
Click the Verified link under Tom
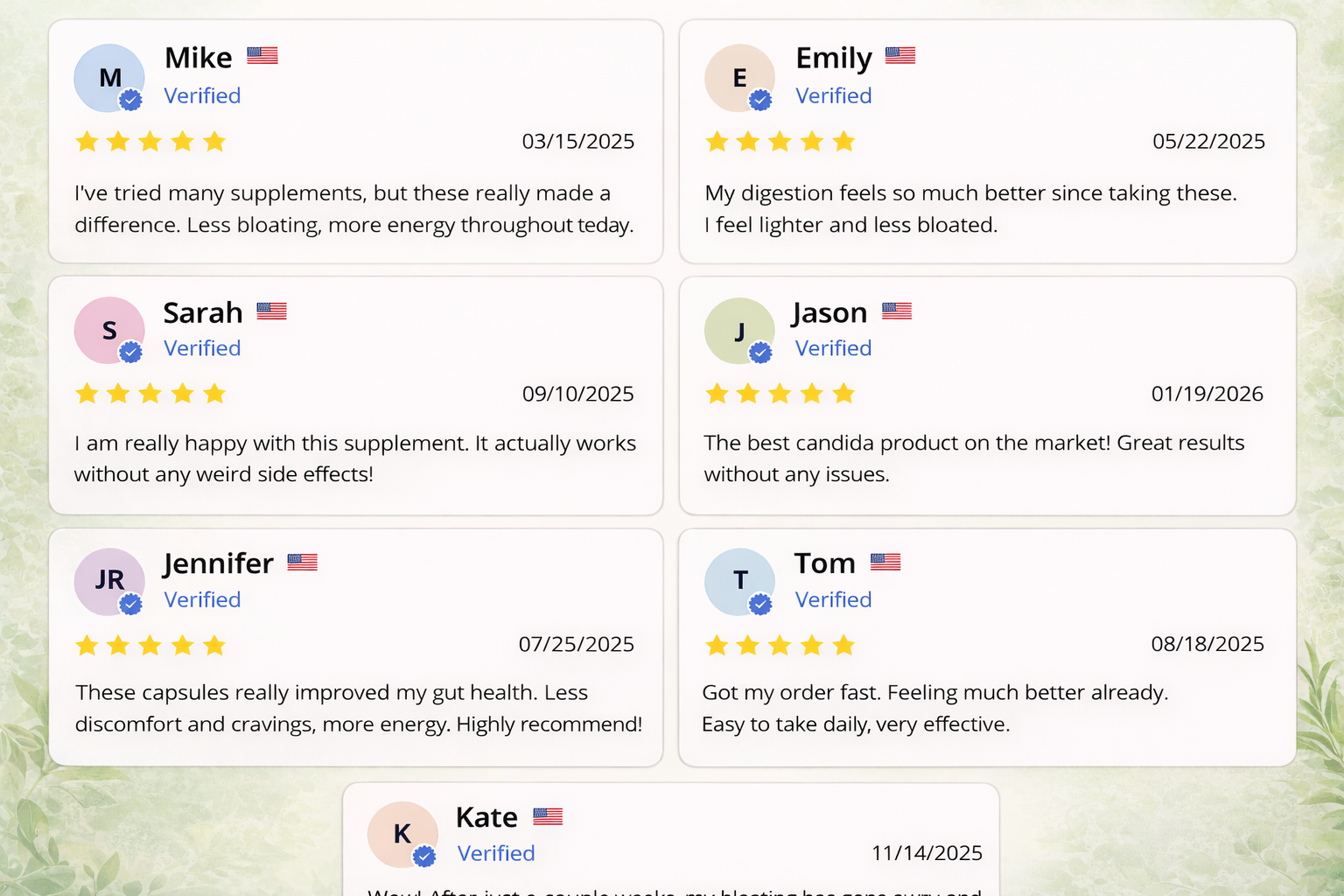point(833,599)
